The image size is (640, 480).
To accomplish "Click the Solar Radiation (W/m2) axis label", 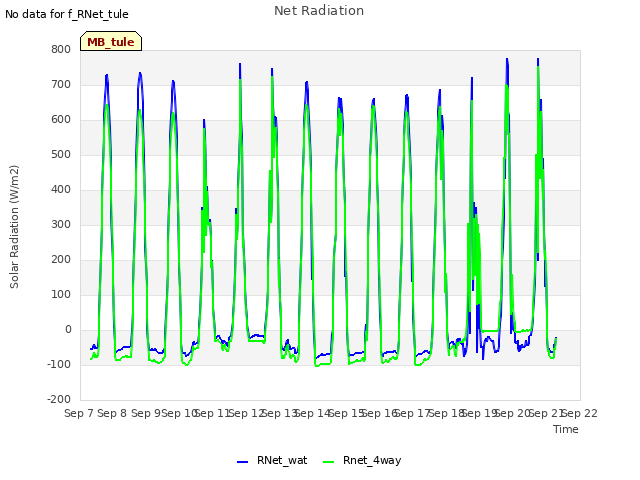I will (14, 227).
